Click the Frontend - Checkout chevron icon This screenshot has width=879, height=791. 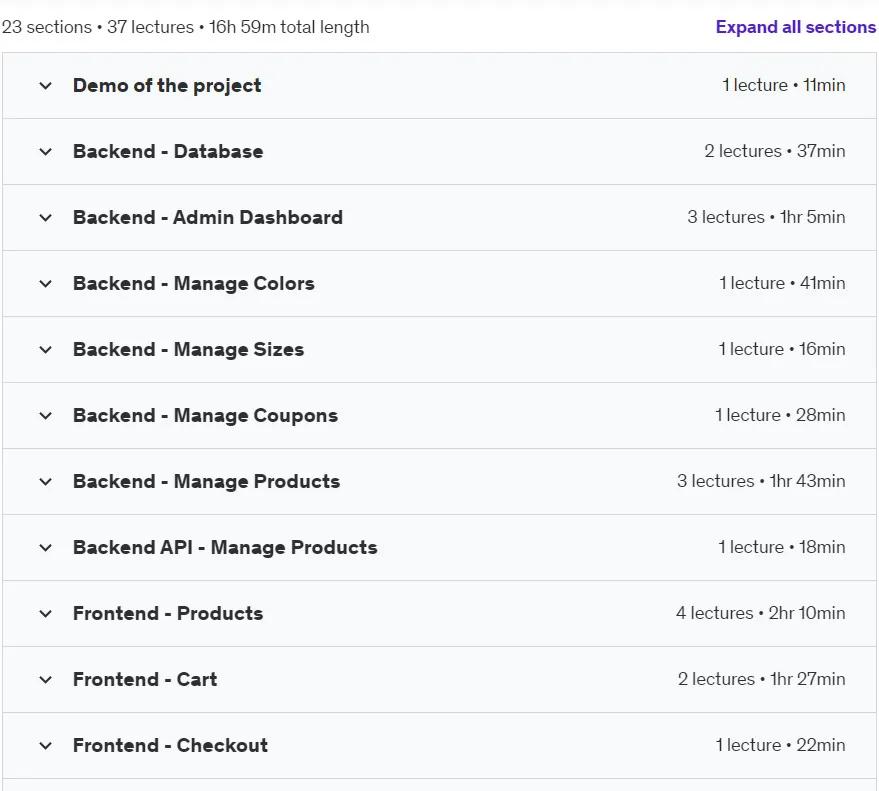[45, 746]
